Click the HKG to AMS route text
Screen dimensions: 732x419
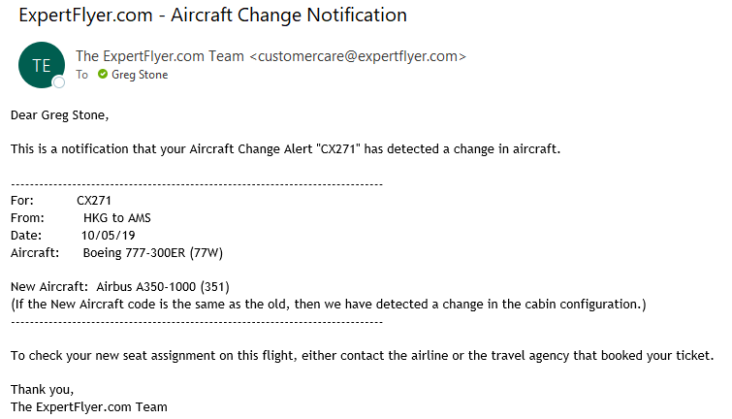pos(118,217)
